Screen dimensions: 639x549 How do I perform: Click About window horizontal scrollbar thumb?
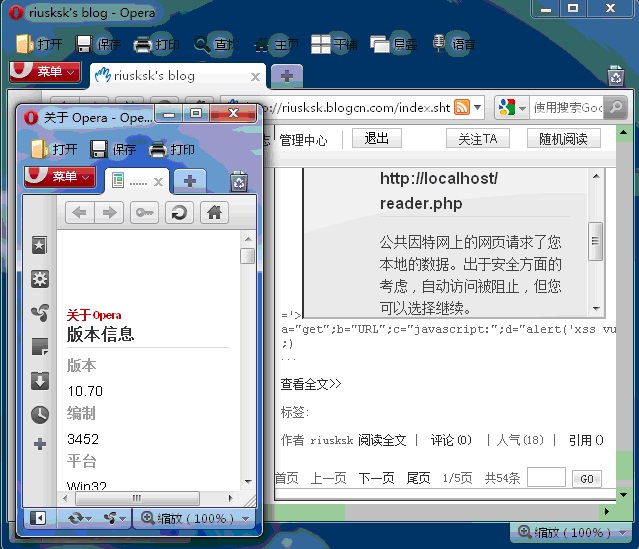click(x=137, y=498)
